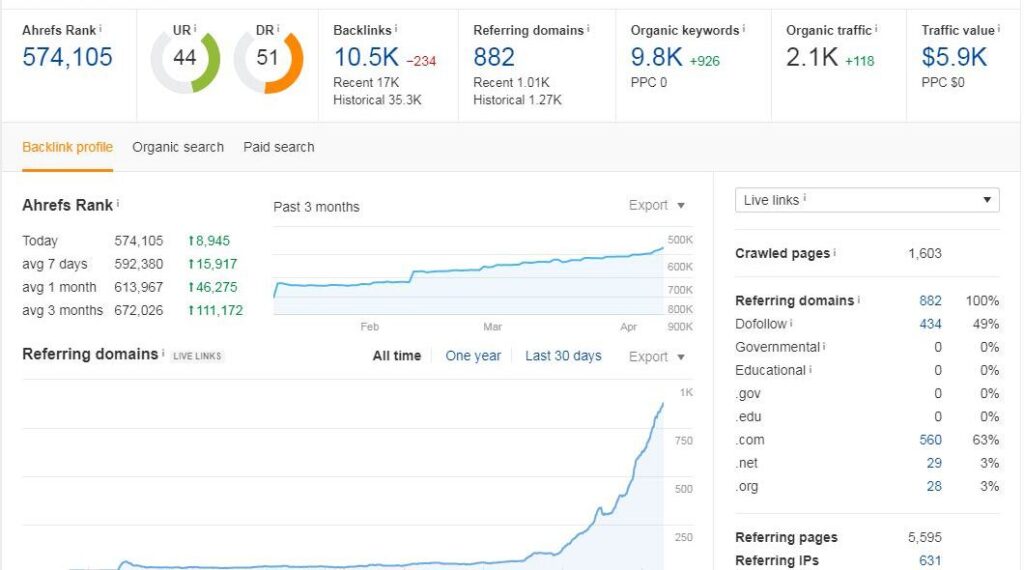1024x570 pixels.
Task: Open the 560 .com referring domains link
Action: pyautogui.click(x=930, y=439)
